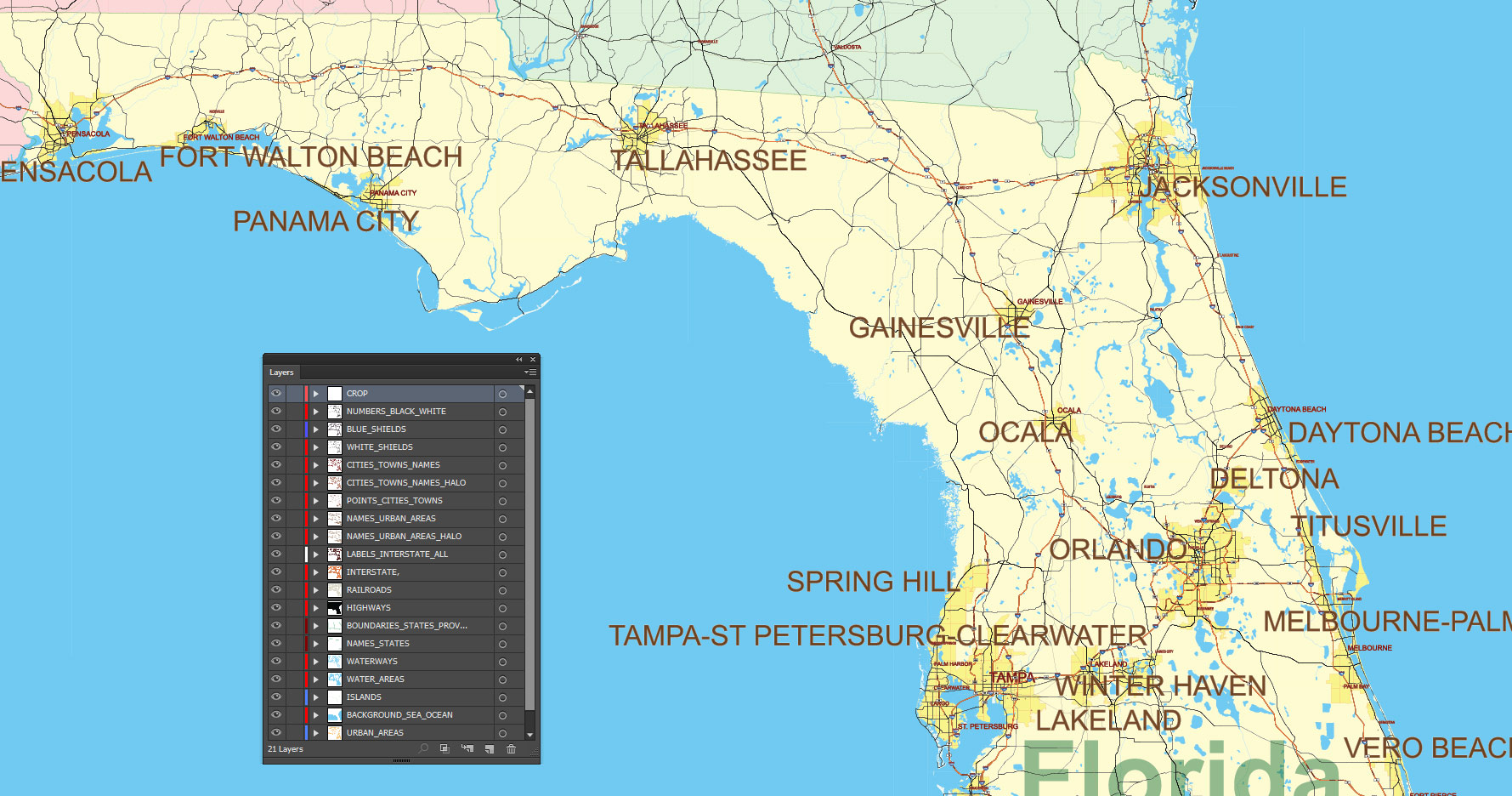Click target circle of CITIES_TOWNS_NAMES layer

(502, 465)
